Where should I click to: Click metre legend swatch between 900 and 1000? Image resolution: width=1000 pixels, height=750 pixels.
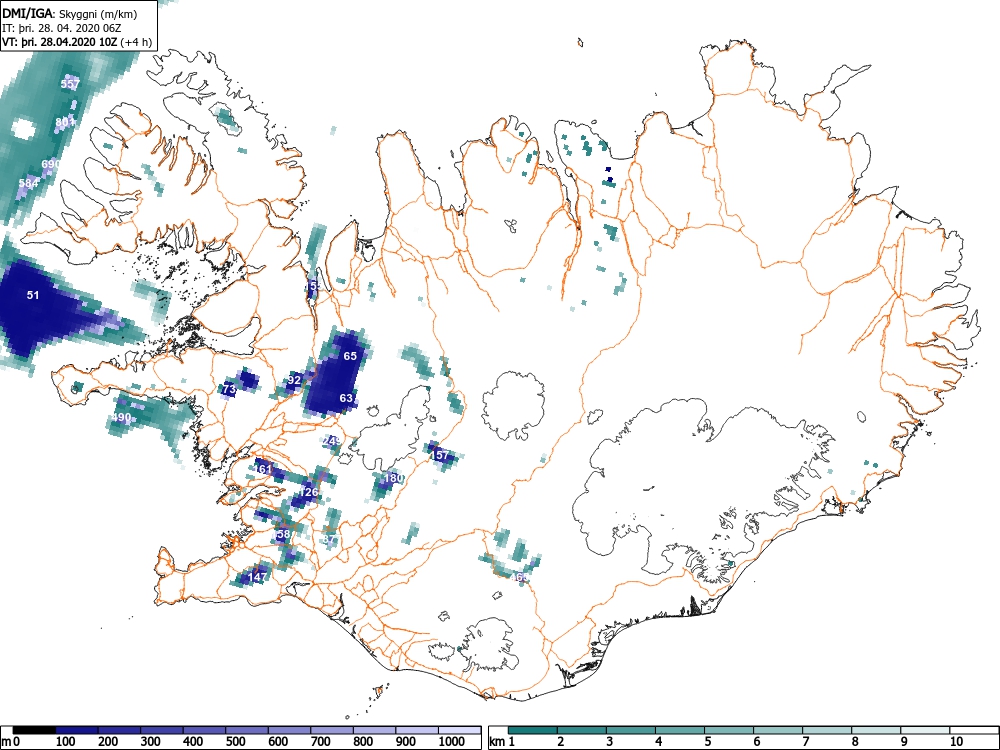tap(417, 730)
